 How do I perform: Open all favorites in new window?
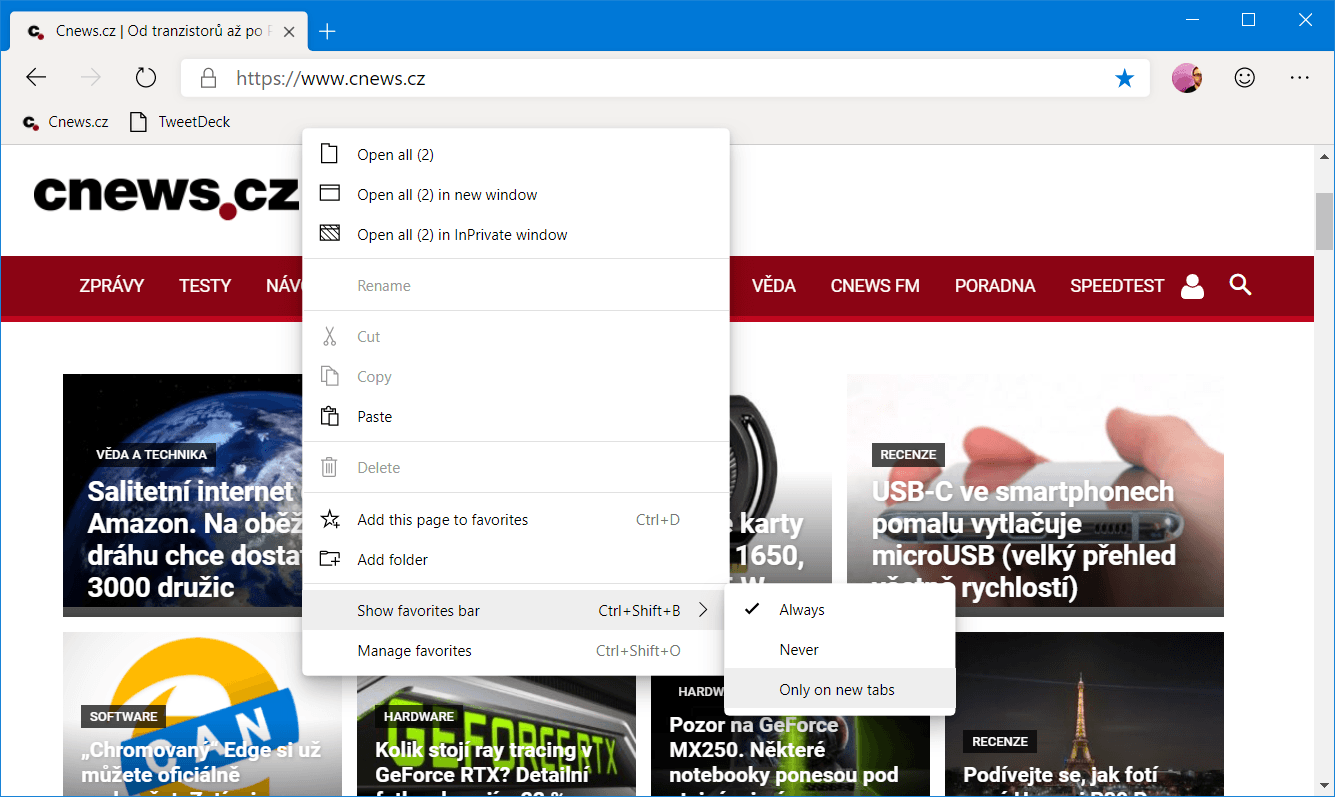point(447,194)
